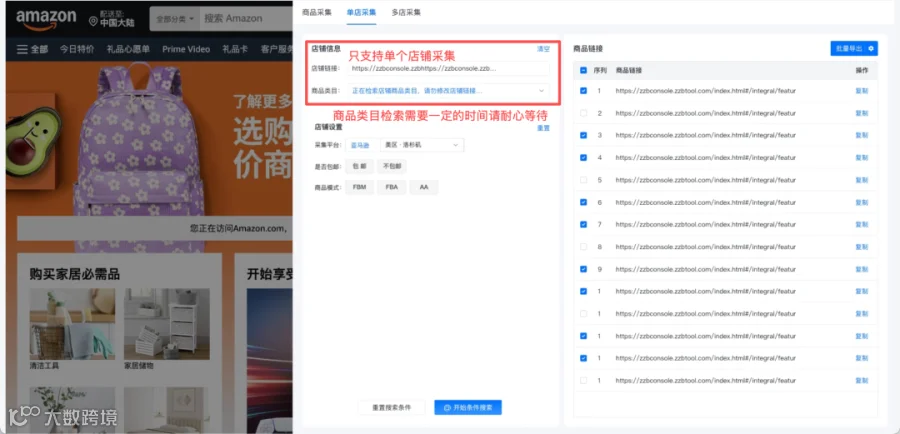The image size is (900, 434).
Task: Uncheck the checkbox for row 7
Action: pyautogui.click(x=584, y=224)
